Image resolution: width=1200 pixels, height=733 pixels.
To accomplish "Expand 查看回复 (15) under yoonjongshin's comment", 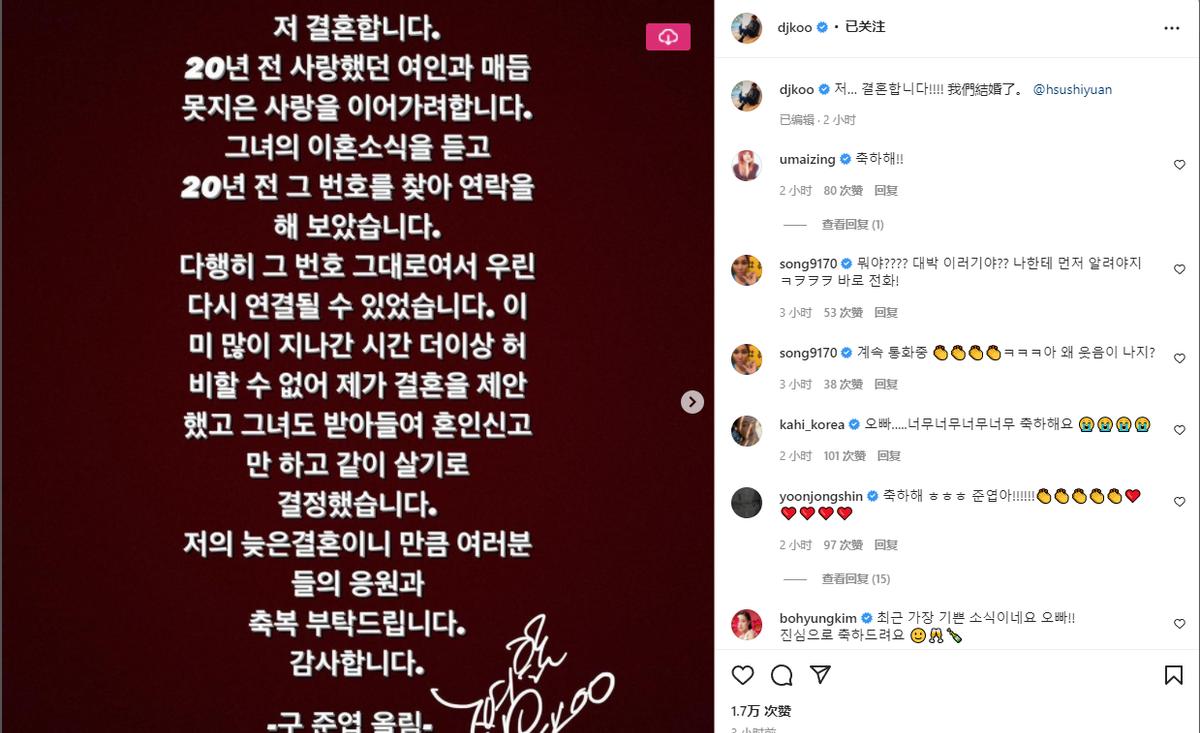I will point(855,579).
